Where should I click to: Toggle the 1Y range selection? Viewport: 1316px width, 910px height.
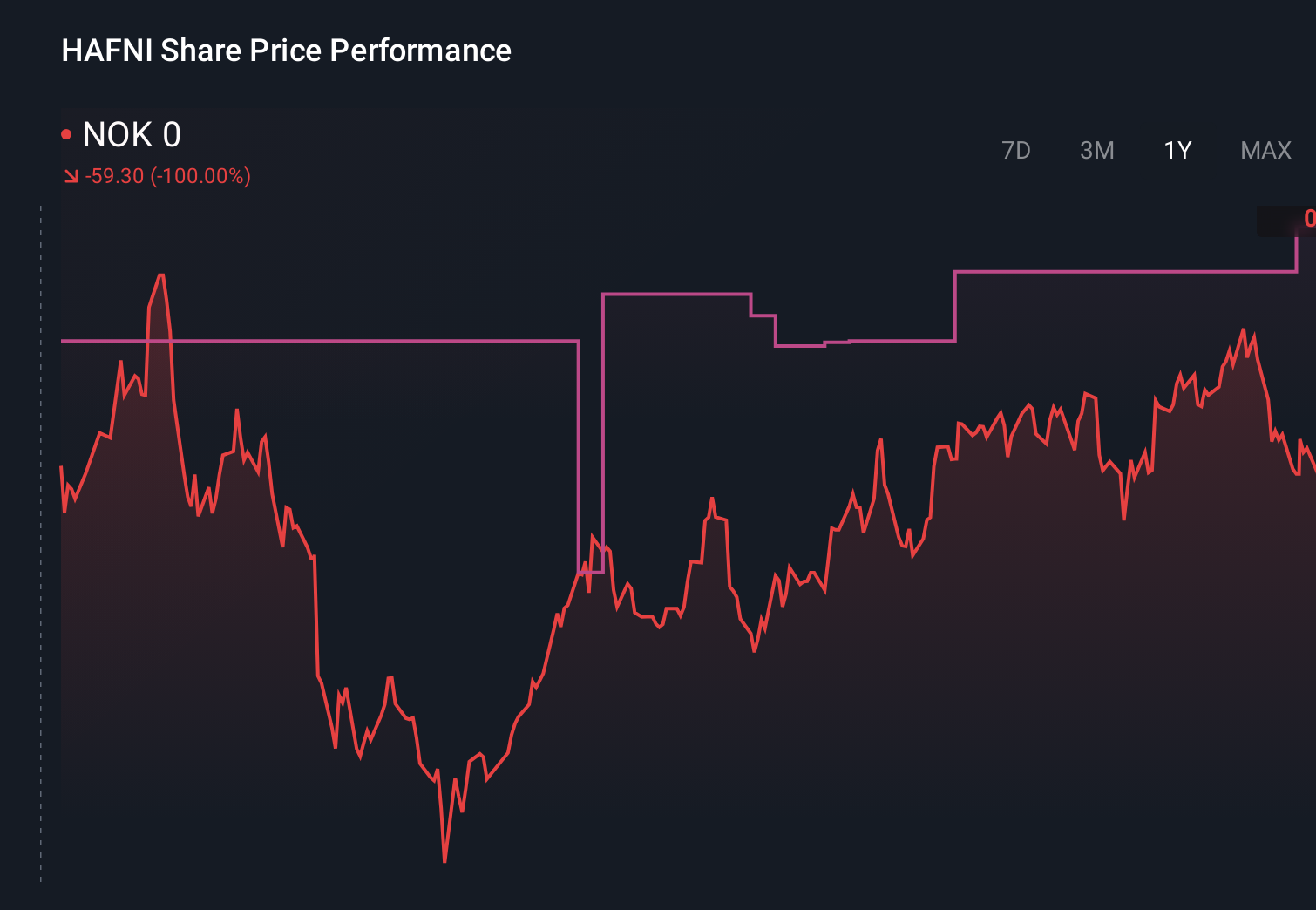click(x=1176, y=150)
